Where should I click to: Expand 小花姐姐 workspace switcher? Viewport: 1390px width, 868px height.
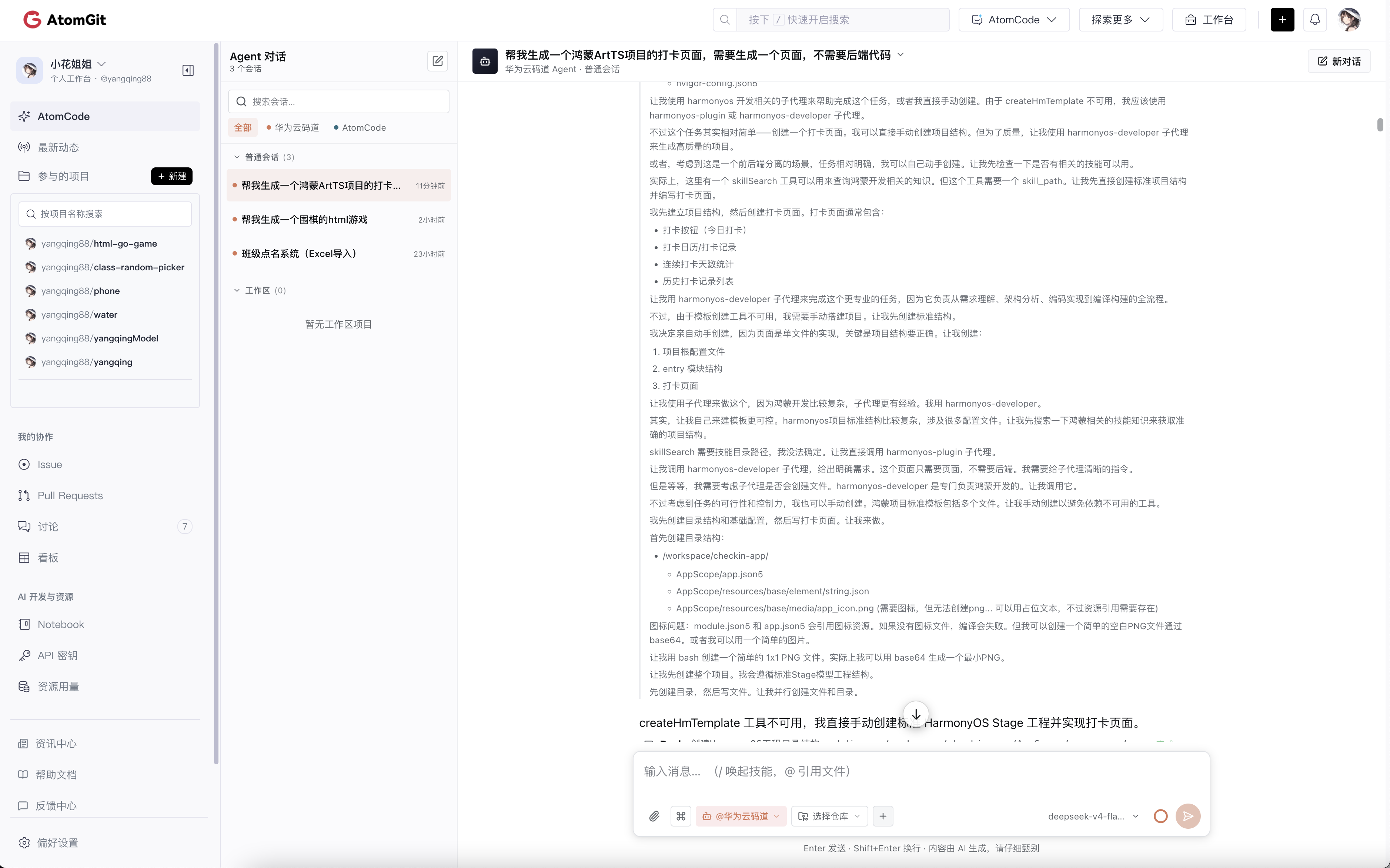click(78, 64)
